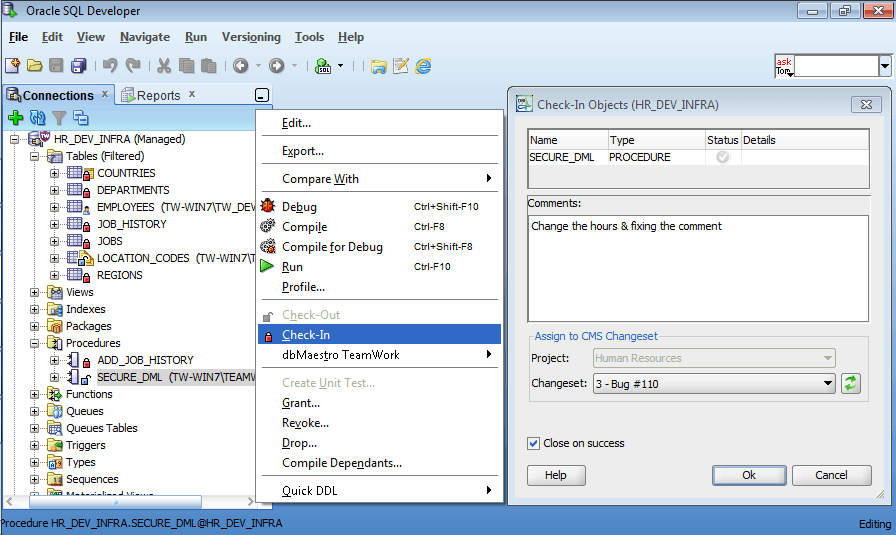The height and width of the screenshot is (535, 896).
Task: Choose Export... from context menu
Action: click(x=379, y=151)
